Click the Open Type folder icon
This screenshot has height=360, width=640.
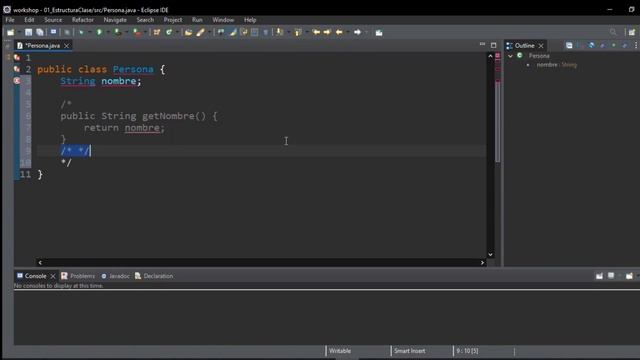click(188, 32)
